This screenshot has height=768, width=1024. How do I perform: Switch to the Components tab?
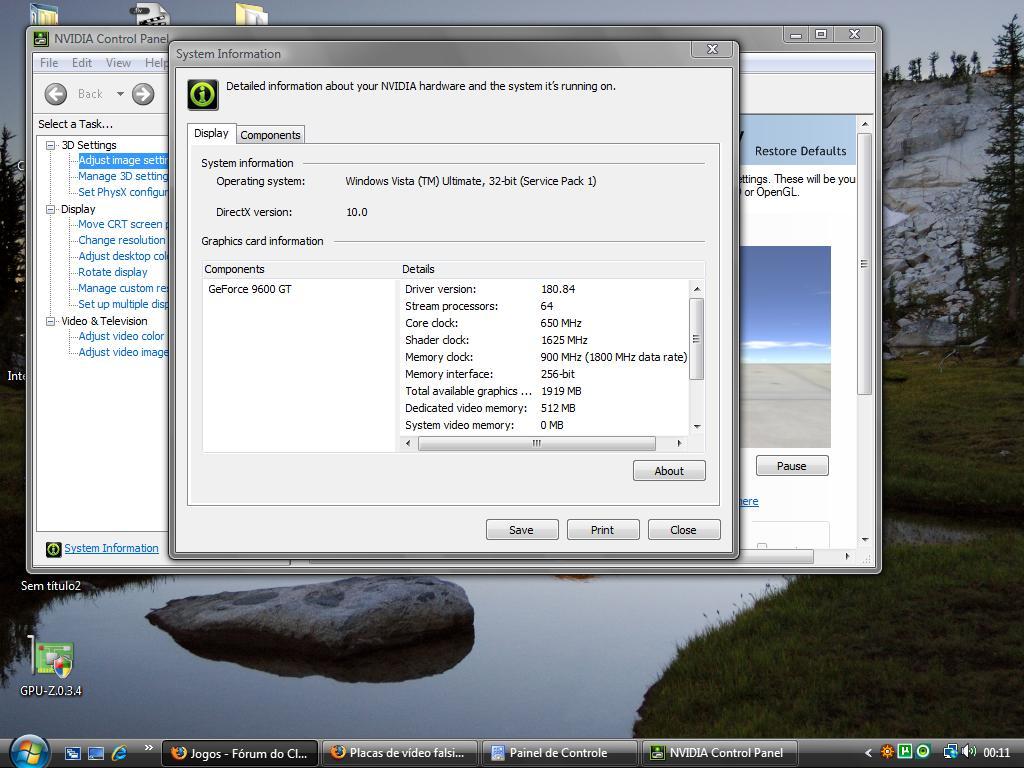pos(270,135)
